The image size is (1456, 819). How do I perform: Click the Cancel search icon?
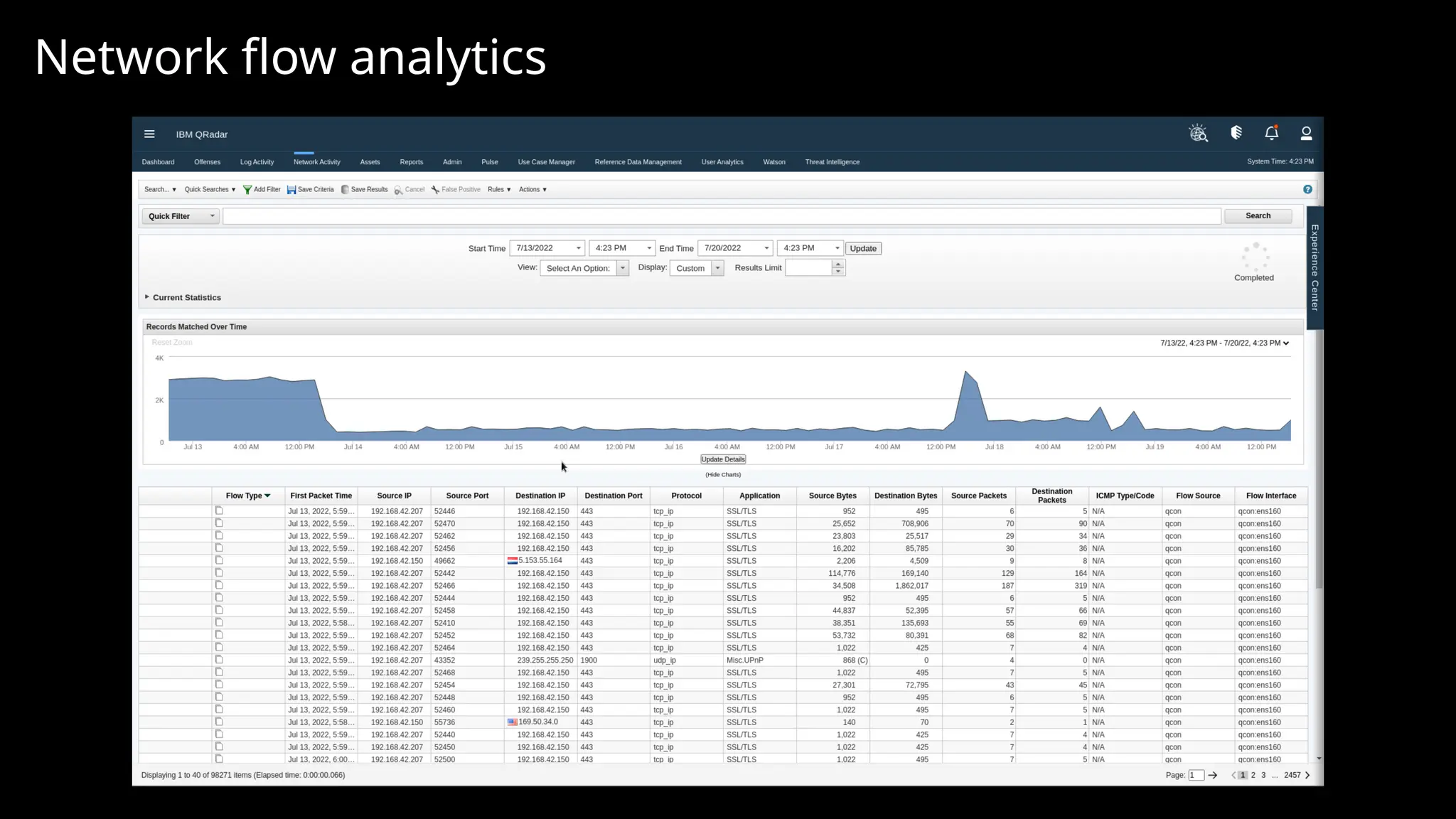click(398, 190)
